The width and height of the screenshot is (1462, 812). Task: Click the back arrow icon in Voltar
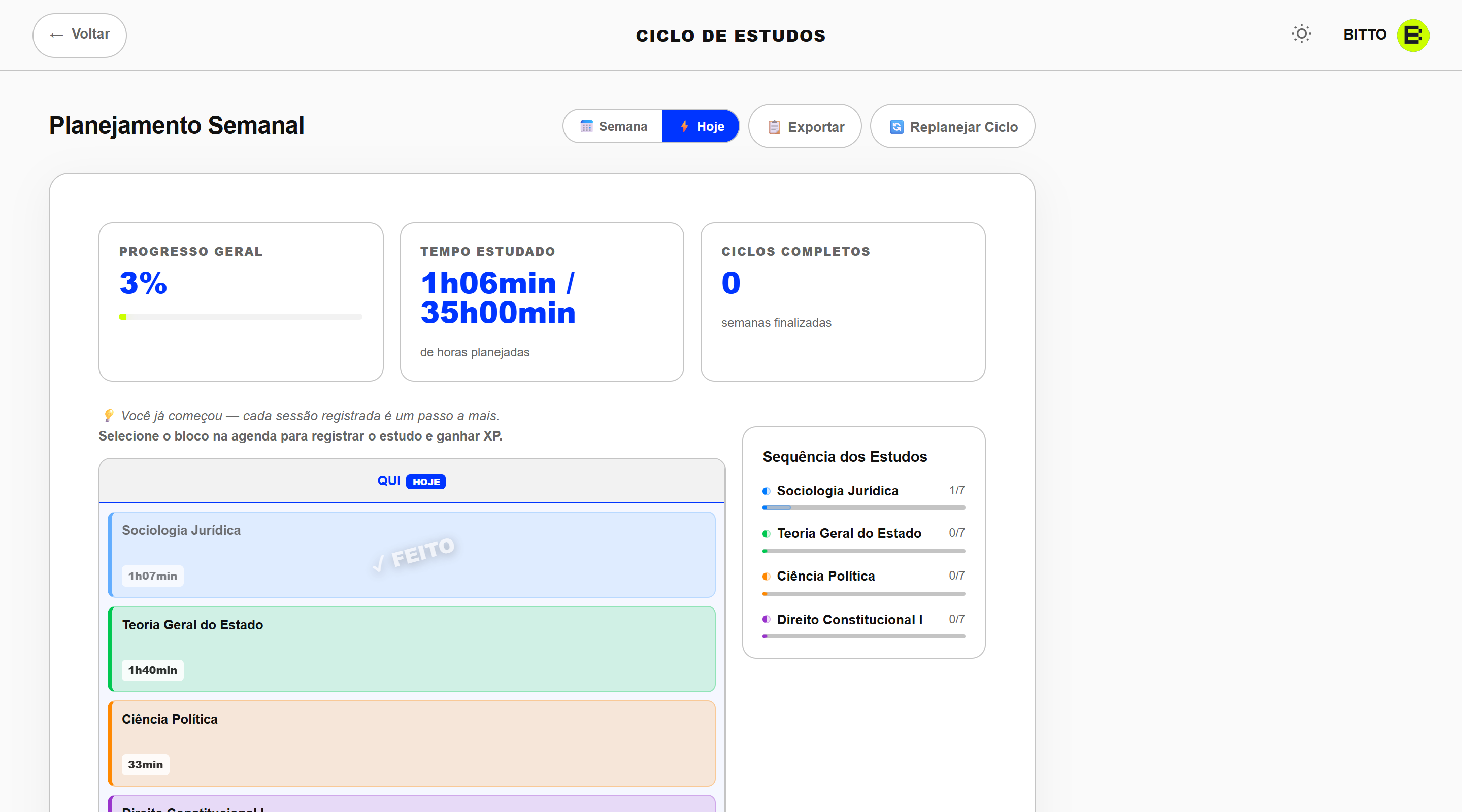point(56,35)
